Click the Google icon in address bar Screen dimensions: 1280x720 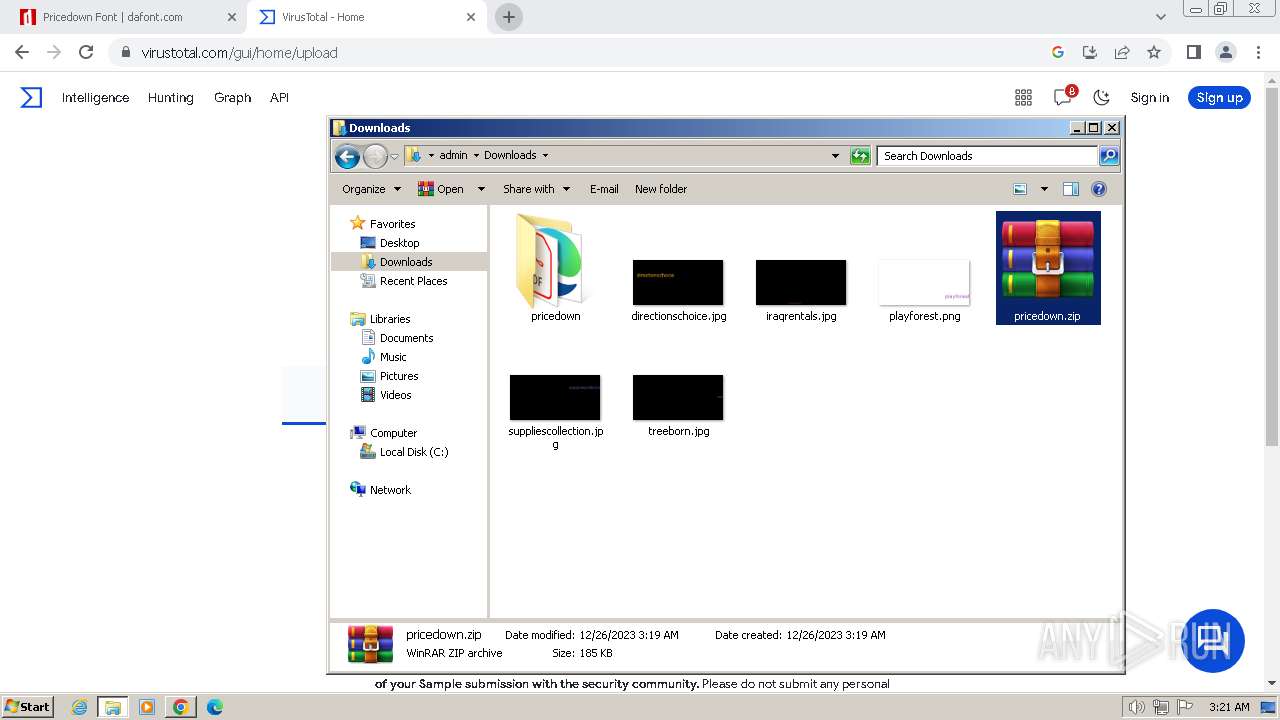(x=1058, y=52)
